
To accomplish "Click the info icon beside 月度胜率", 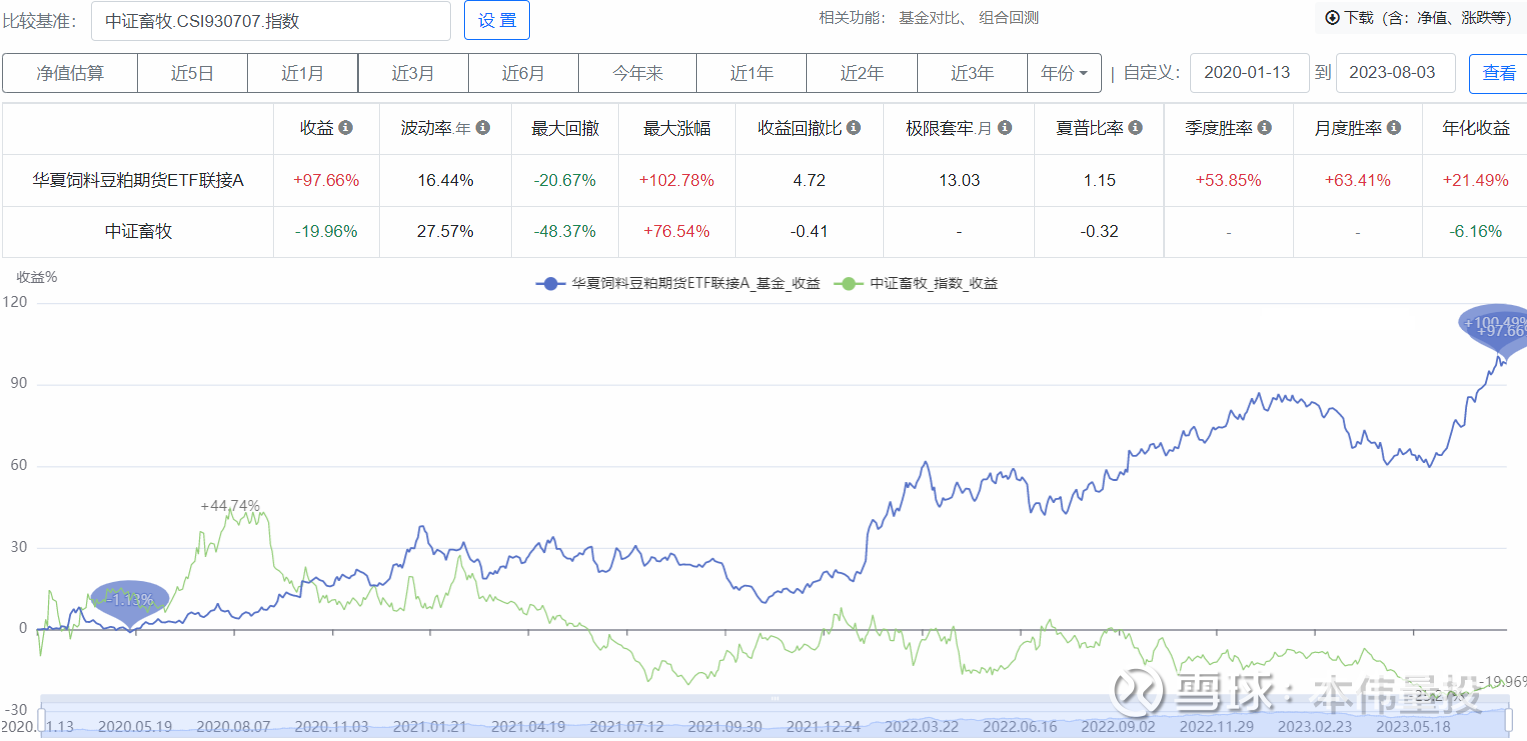I will (x=1394, y=128).
